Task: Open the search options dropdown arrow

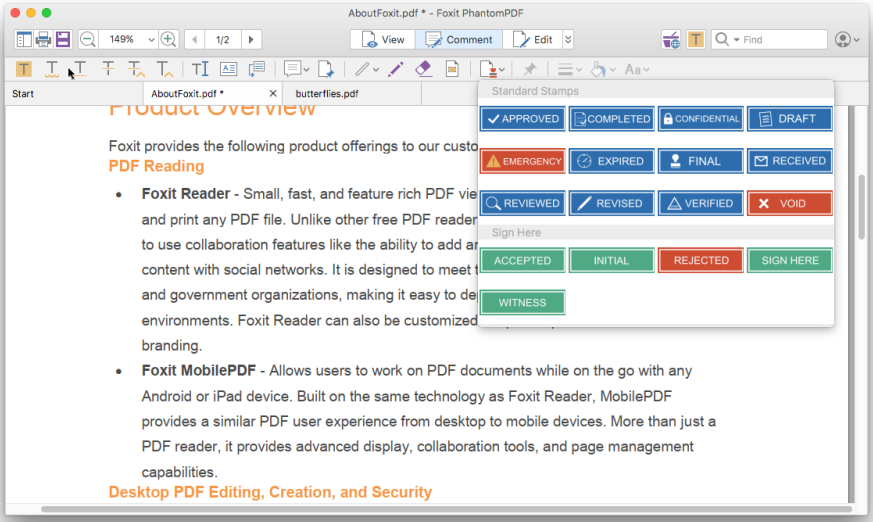Action: point(737,40)
